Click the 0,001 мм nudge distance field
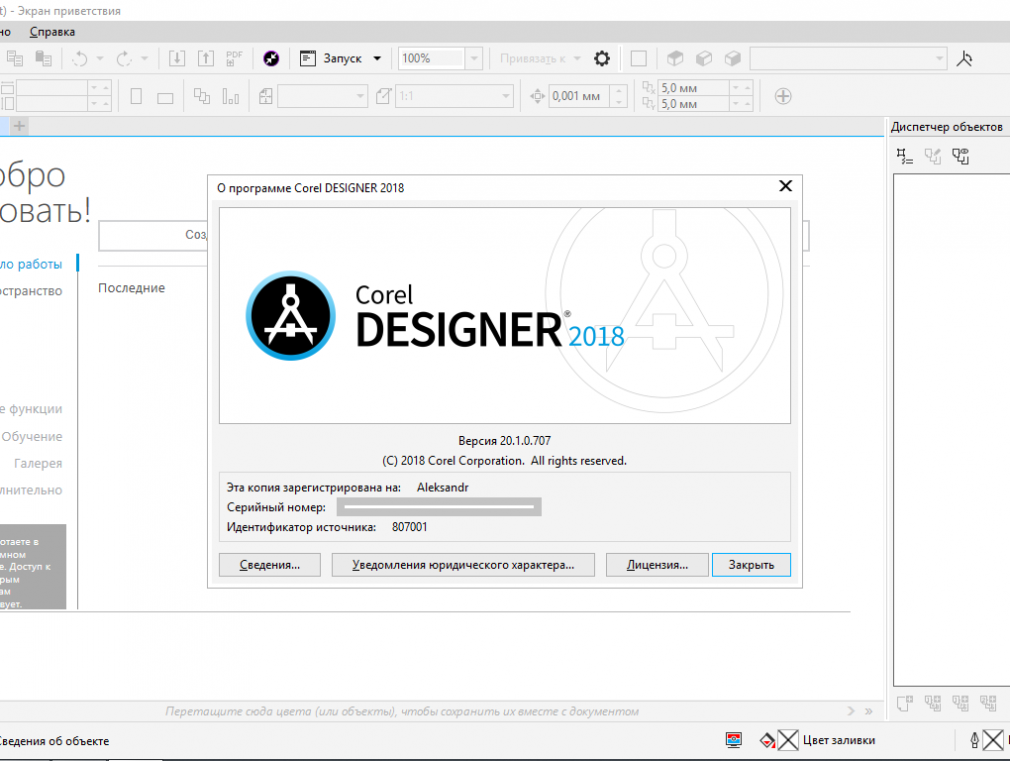1010x761 pixels. tap(578, 97)
